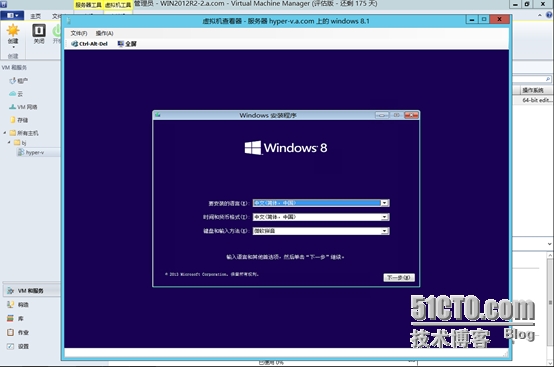Click the VM viewer title bar icon
This screenshot has height=367, width=554.
point(69,21)
